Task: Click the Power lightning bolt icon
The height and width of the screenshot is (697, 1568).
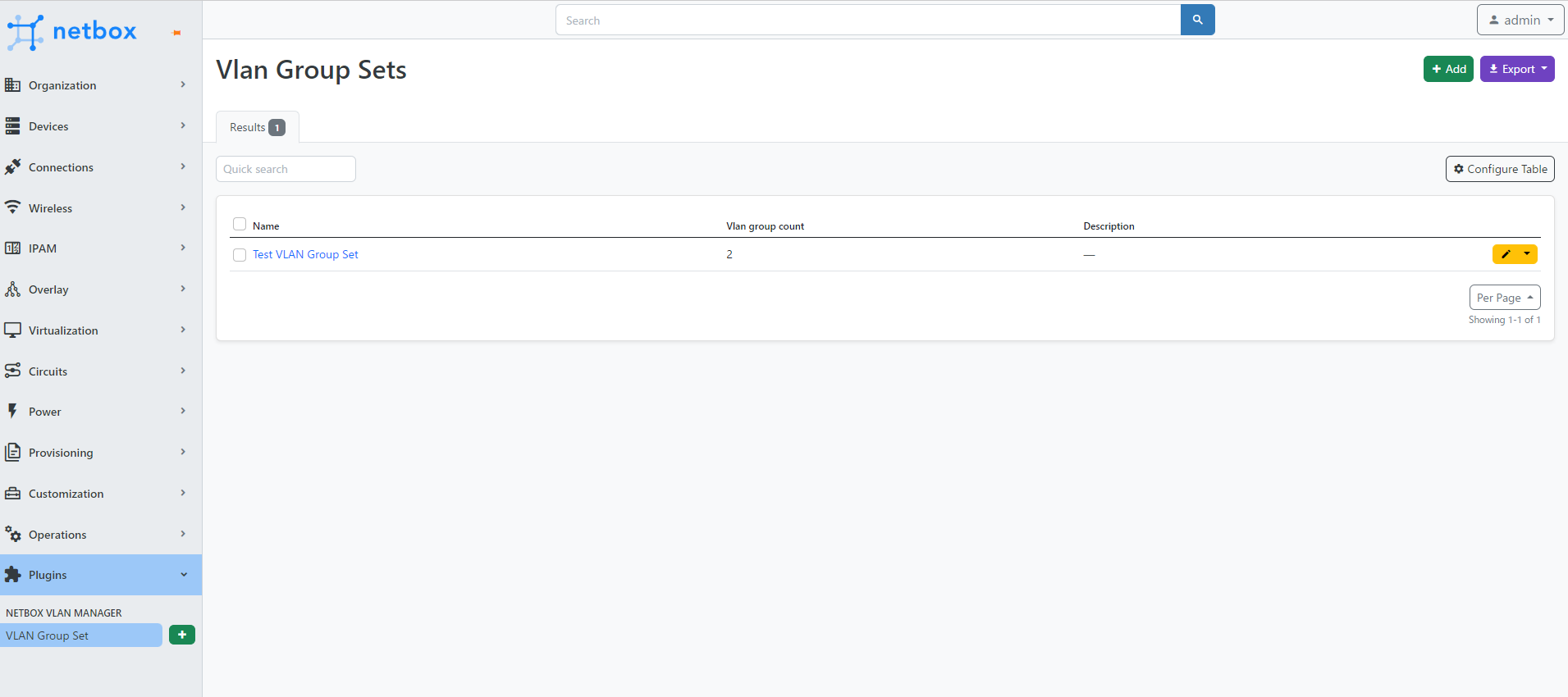Action: pos(13,412)
